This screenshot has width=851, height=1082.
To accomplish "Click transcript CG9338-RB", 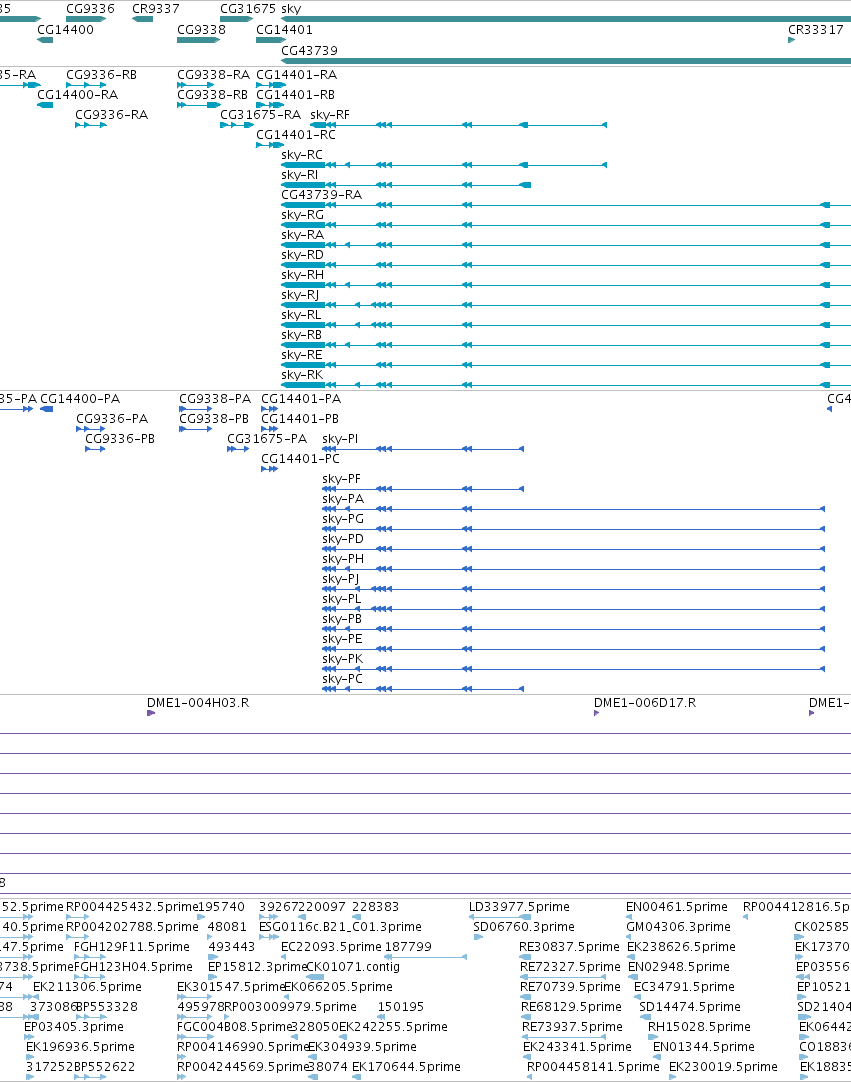I will click(x=213, y=95).
